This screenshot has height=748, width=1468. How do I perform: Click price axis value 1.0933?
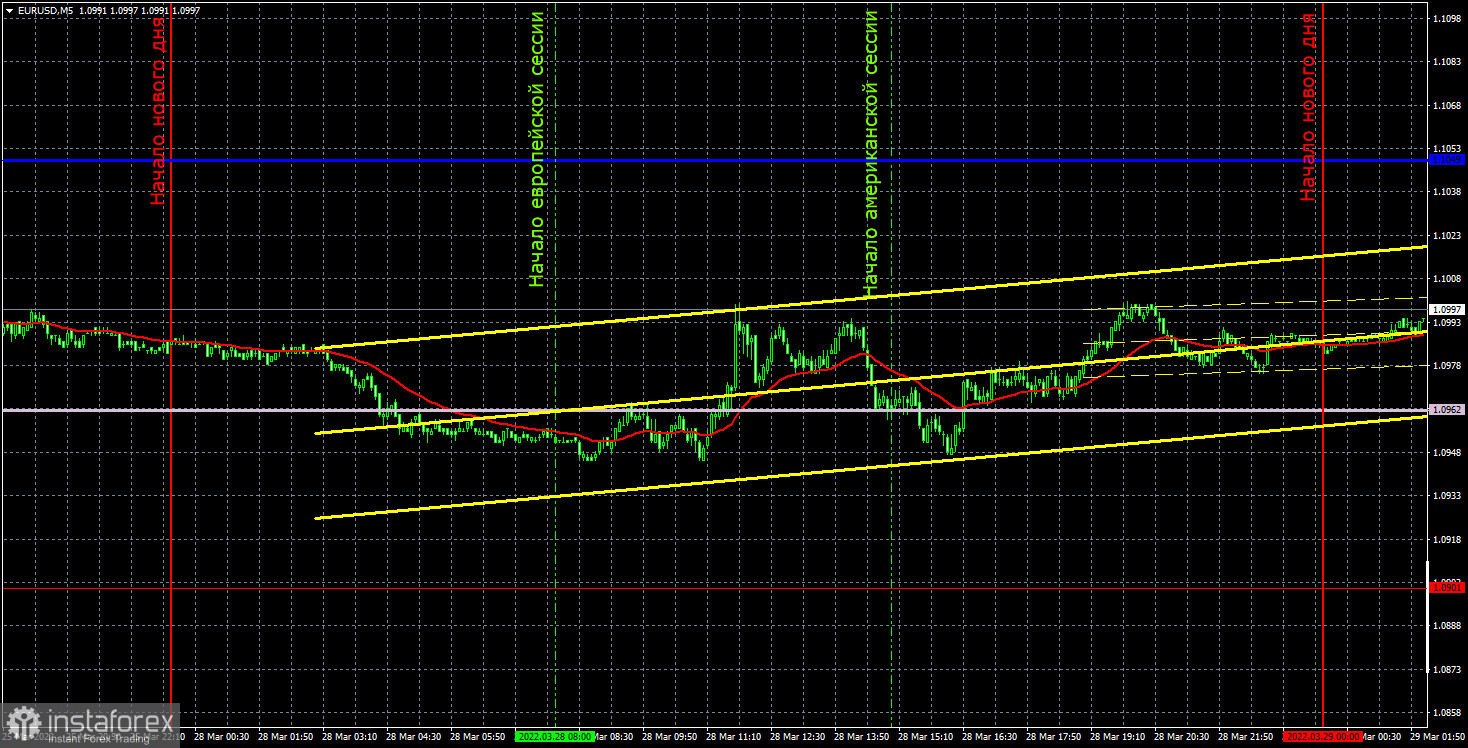1447,495
